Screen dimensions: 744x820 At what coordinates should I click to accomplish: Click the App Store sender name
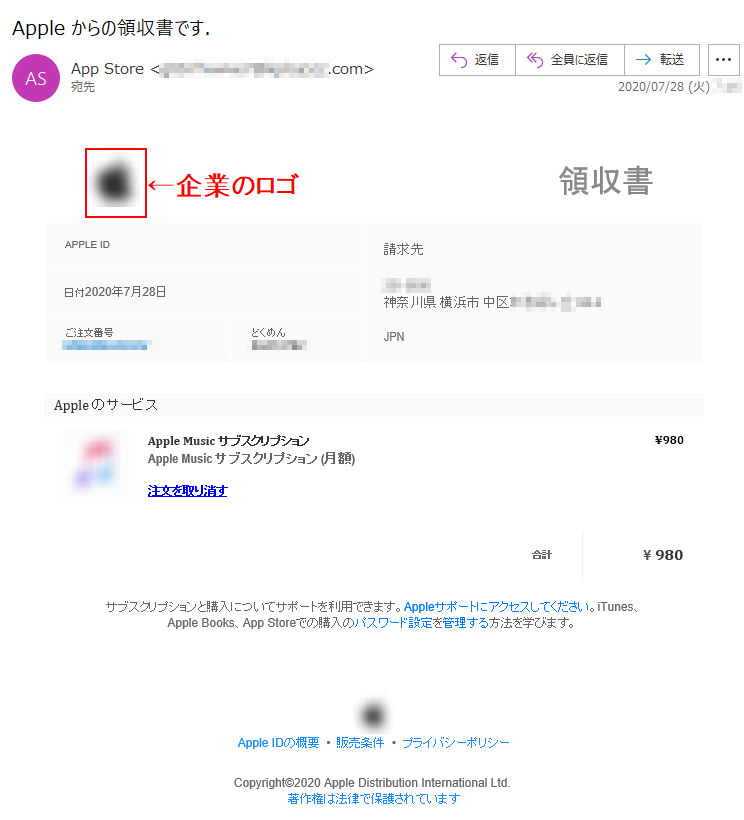108,69
